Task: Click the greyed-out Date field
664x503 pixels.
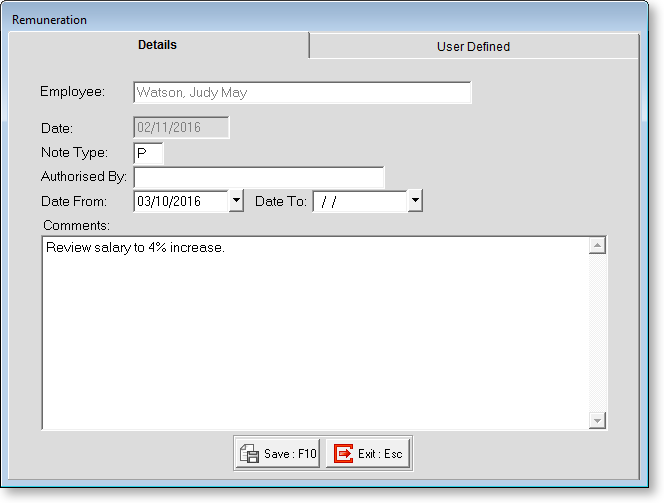Action: pyautogui.click(x=180, y=128)
